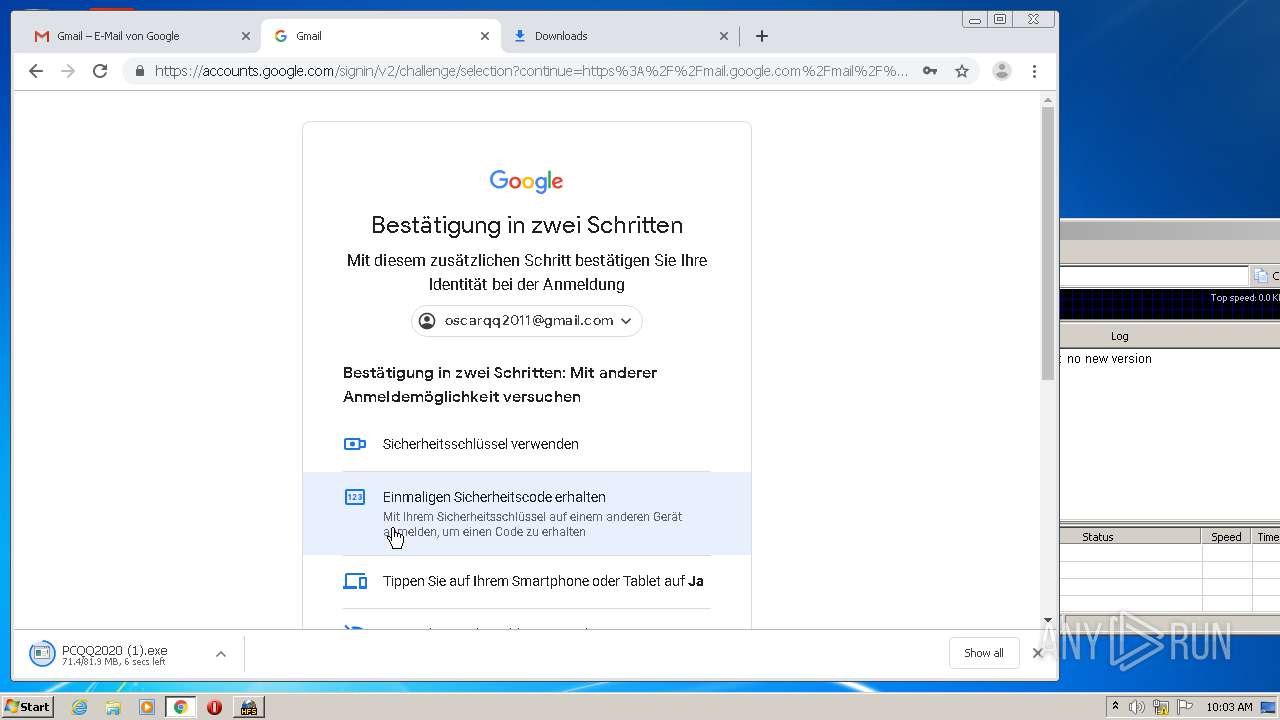Image resolution: width=1280 pixels, height=720 pixels.
Task: Select the Chrome taskbar button
Action: [x=180, y=707]
